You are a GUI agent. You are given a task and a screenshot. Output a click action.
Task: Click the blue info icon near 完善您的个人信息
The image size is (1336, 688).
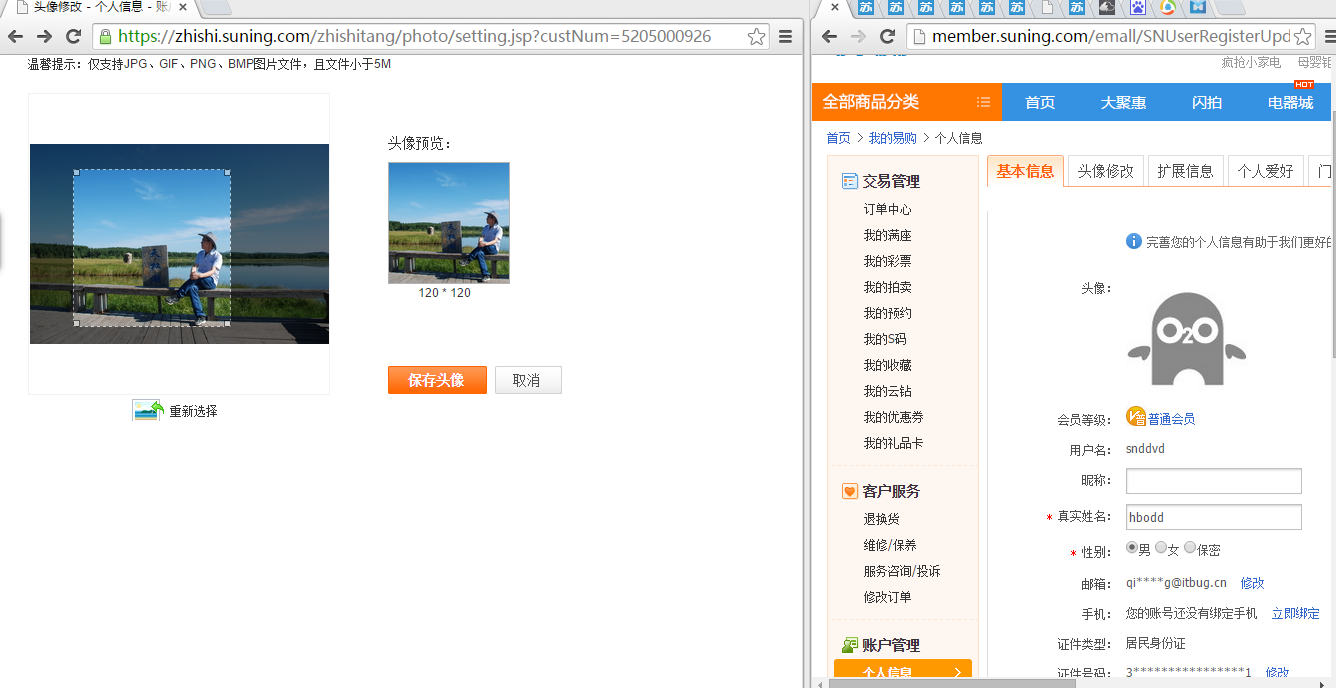(1133, 241)
